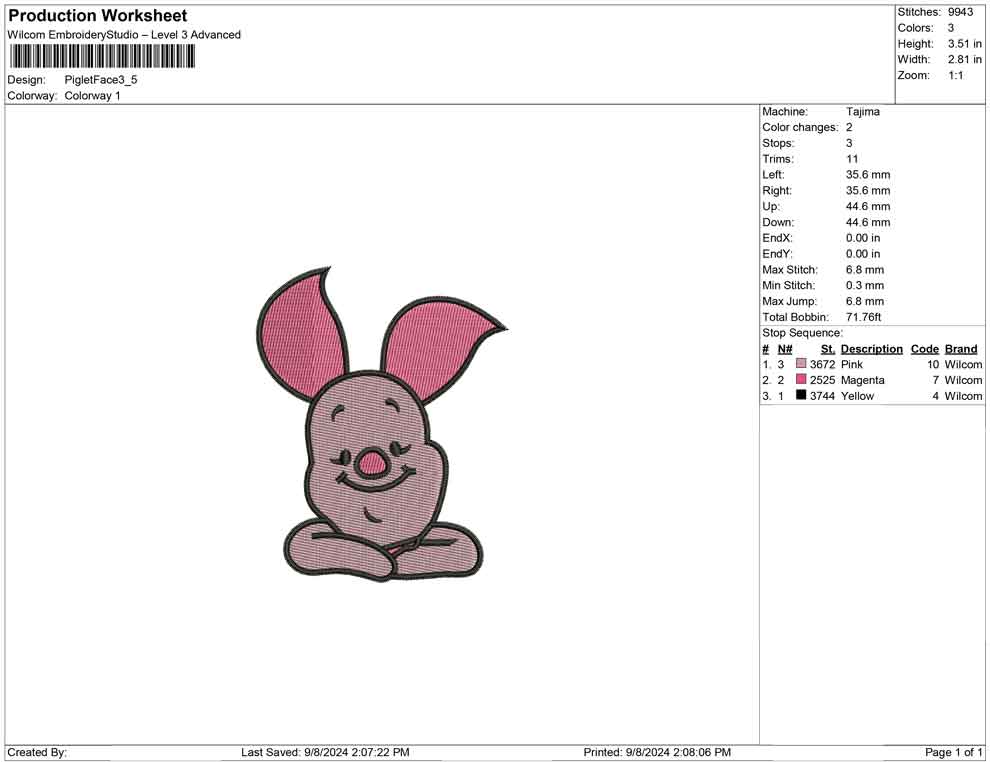Click the stitch count 9943

[x=960, y=12]
